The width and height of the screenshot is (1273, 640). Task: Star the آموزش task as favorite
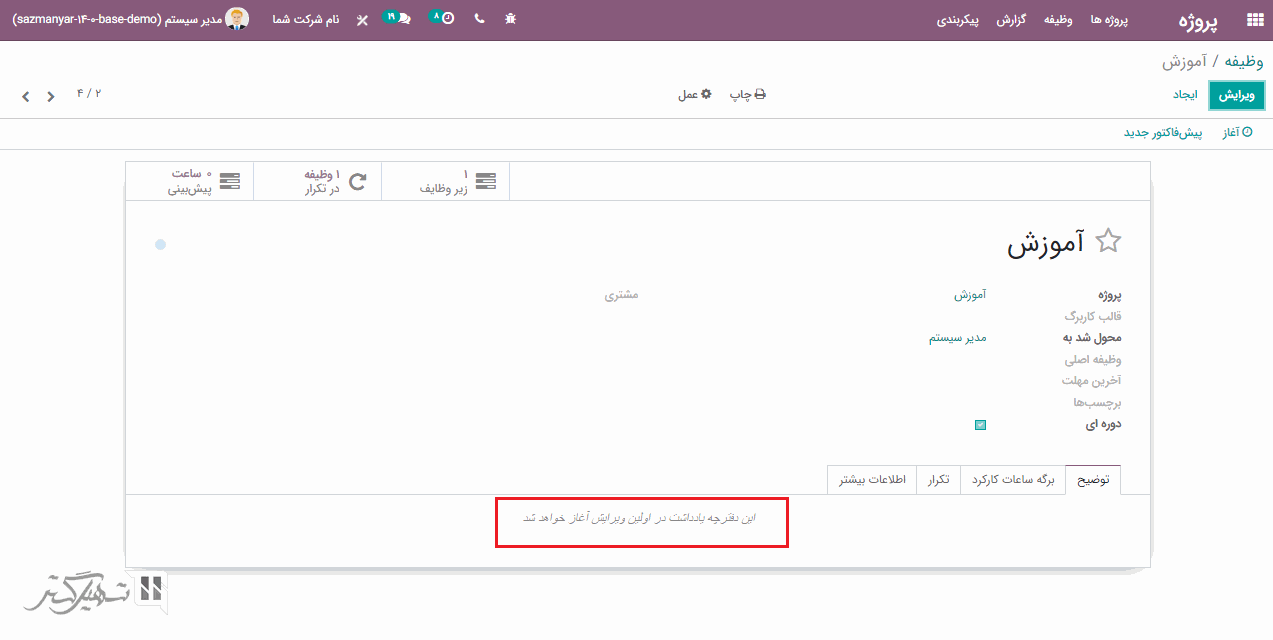[1108, 241]
